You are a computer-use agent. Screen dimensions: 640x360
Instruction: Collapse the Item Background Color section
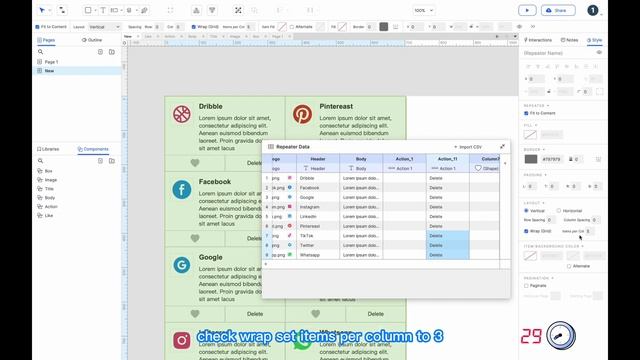pyautogui.click(x=553, y=246)
